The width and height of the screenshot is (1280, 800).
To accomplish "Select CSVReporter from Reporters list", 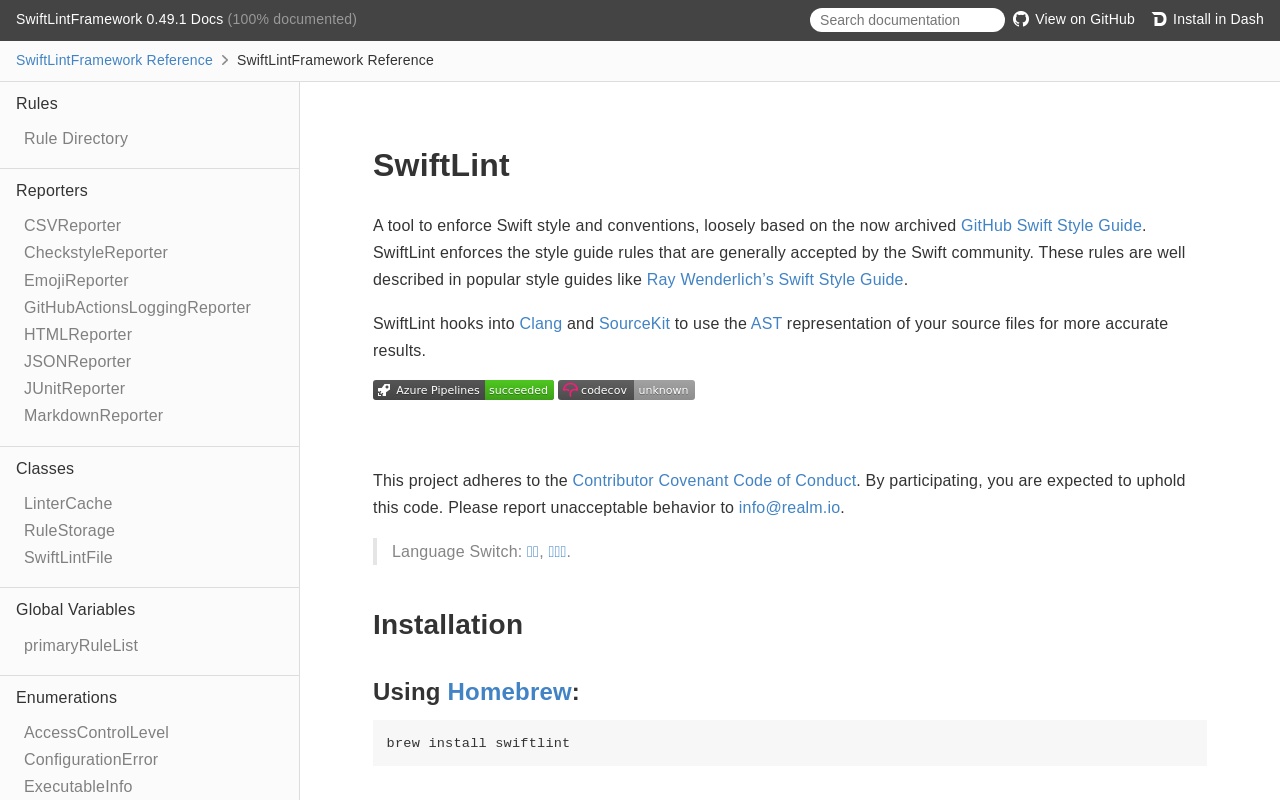I will point(72,226).
